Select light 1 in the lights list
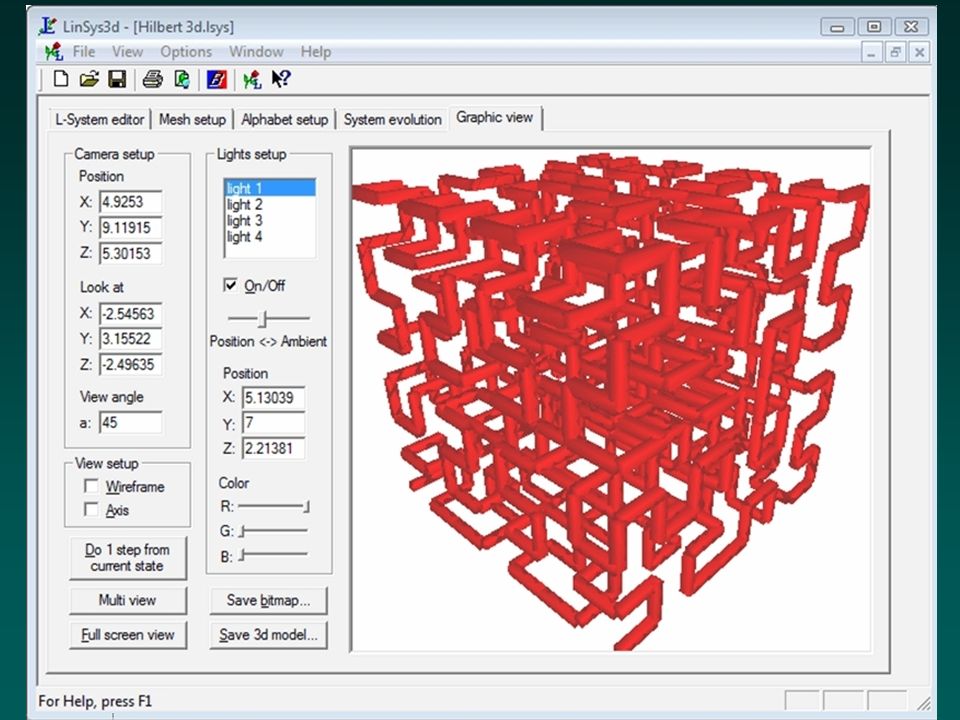The height and width of the screenshot is (720, 960). 270,188
